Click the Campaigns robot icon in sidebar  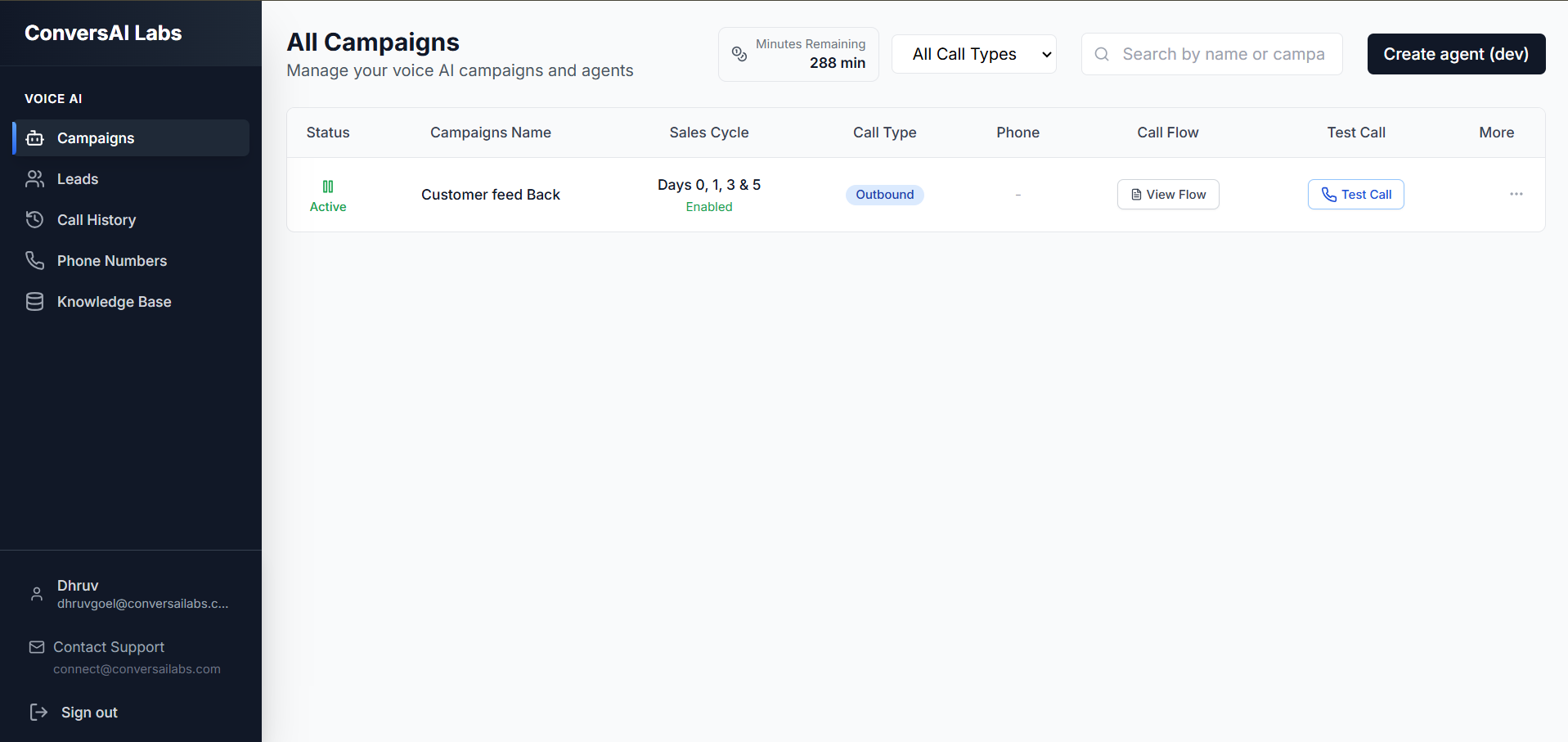(x=34, y=138)
